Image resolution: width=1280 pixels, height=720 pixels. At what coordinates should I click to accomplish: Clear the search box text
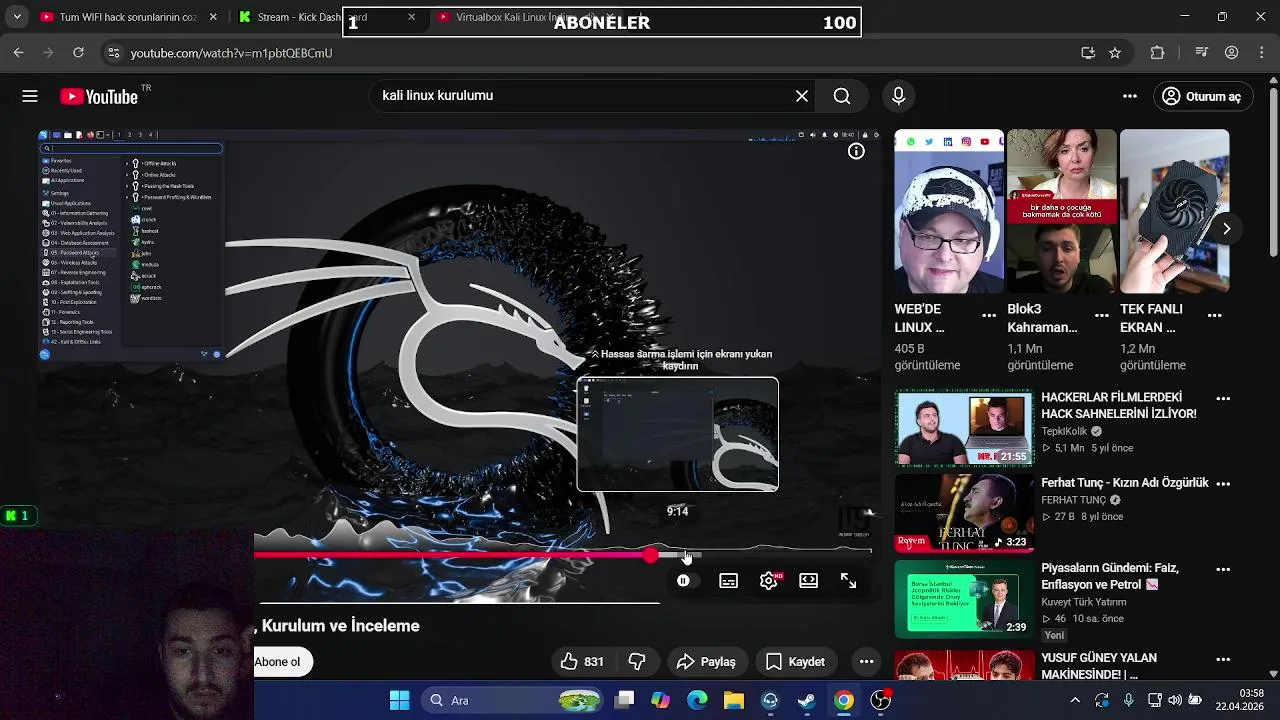tap(802, 96)
